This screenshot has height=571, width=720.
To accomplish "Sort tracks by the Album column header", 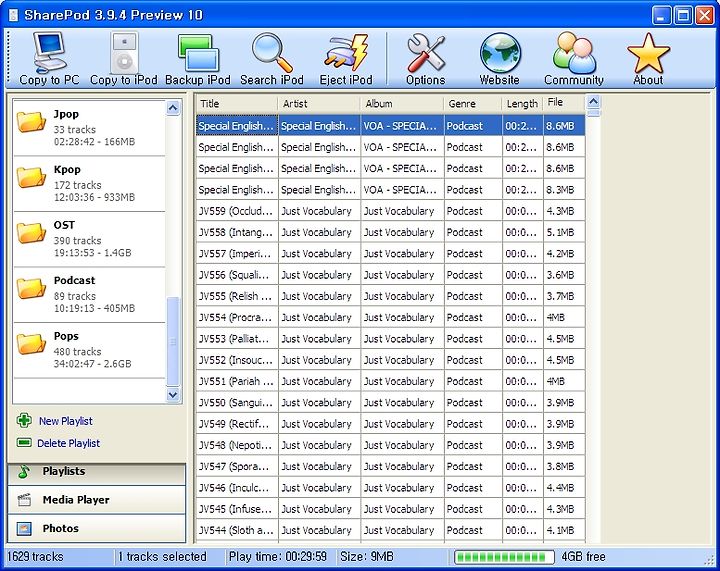I will point(402,104).
